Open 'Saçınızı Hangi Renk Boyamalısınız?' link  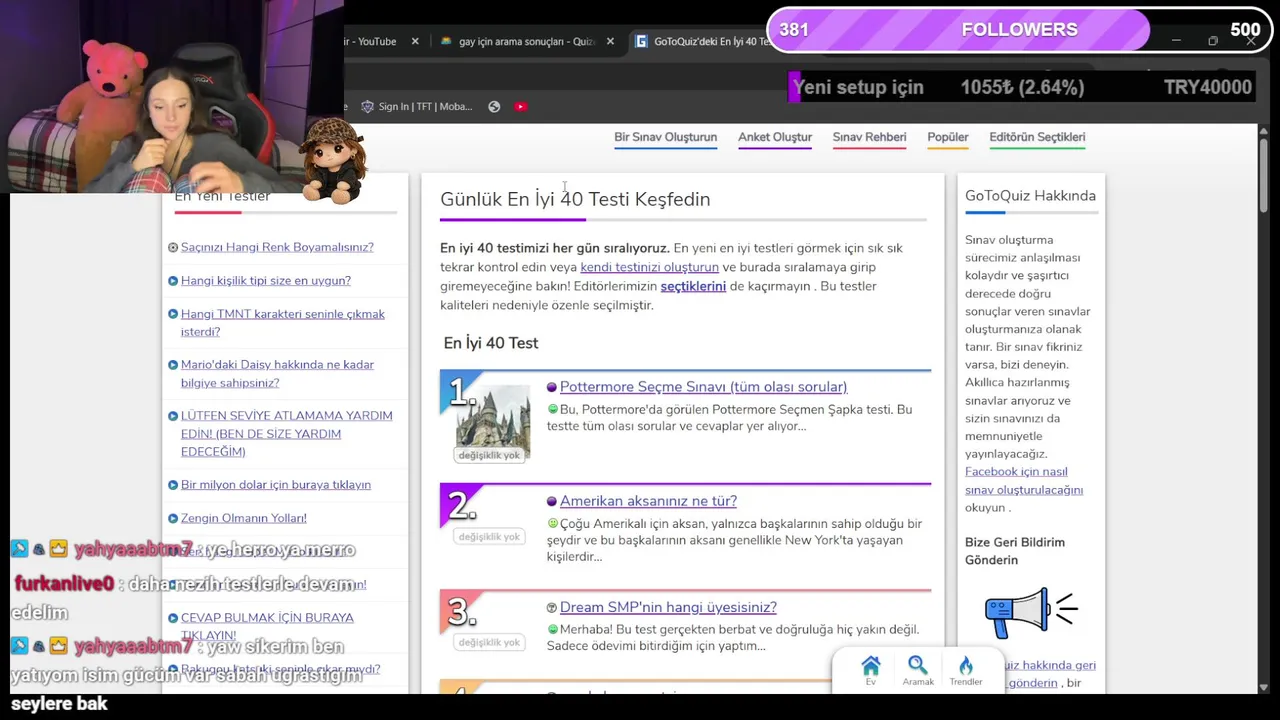tap(277, 247)
